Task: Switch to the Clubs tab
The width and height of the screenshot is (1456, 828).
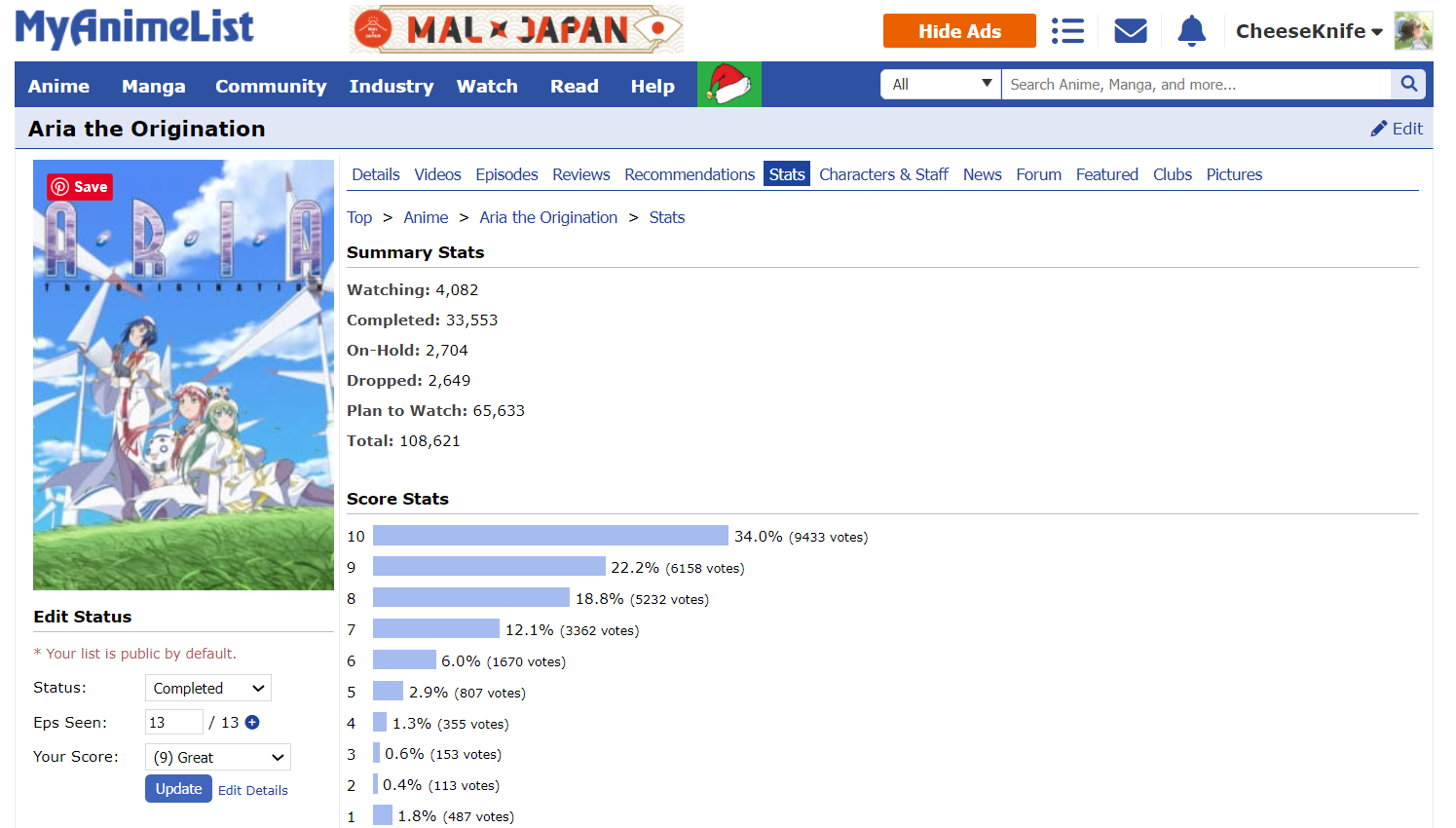Action: [1173, 174]
